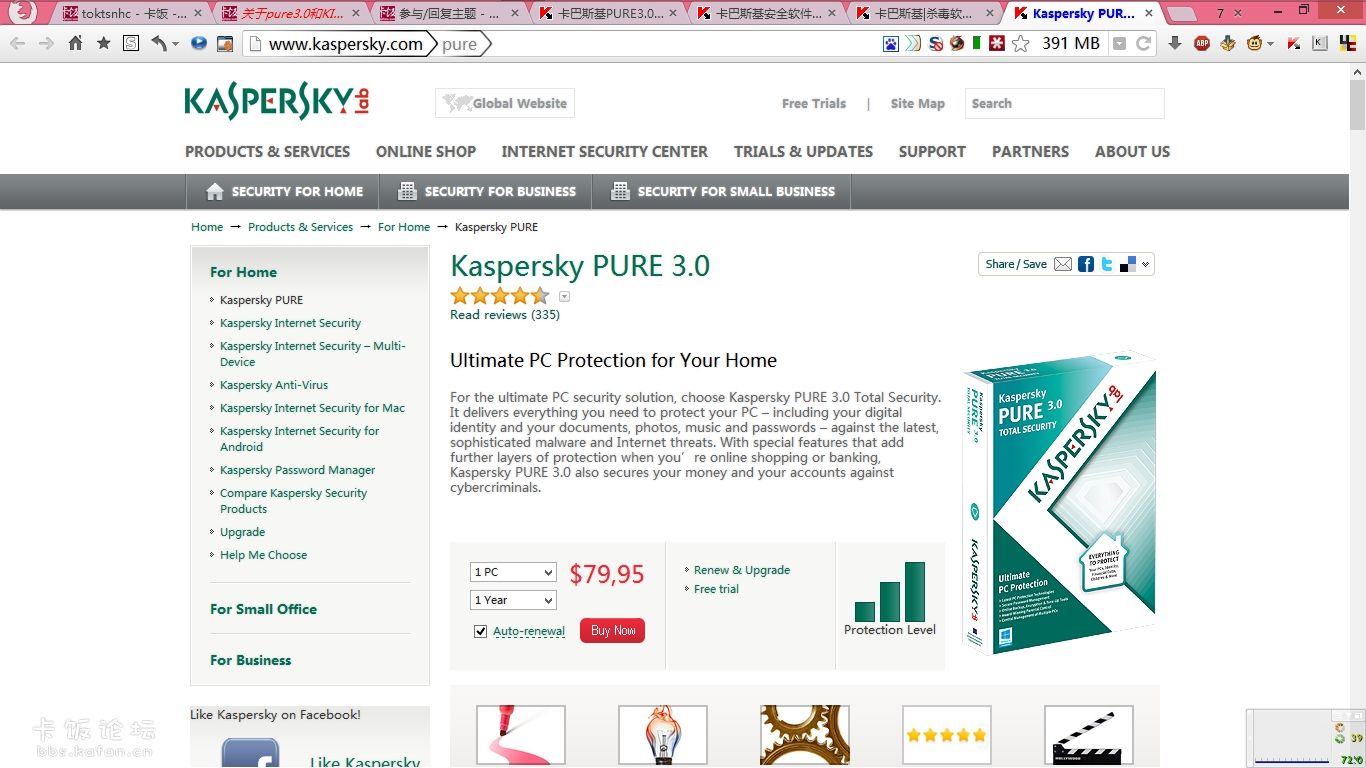Click the Baidu paw icon in address bar
Image resolution: width=1366 pixels, height=768 pixels.
coord(891,44)
